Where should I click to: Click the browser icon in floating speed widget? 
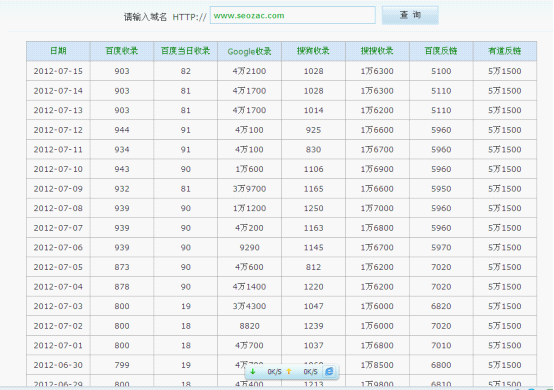329,371
